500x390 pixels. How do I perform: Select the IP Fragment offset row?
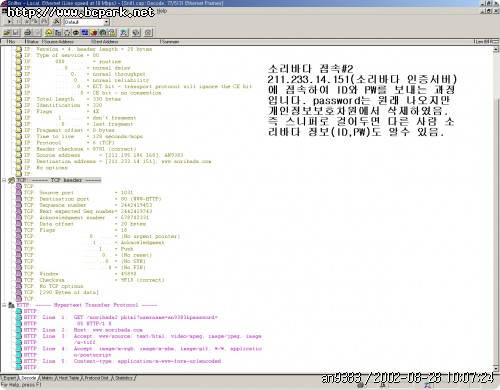pyautogui.click(x=69, y=130)
